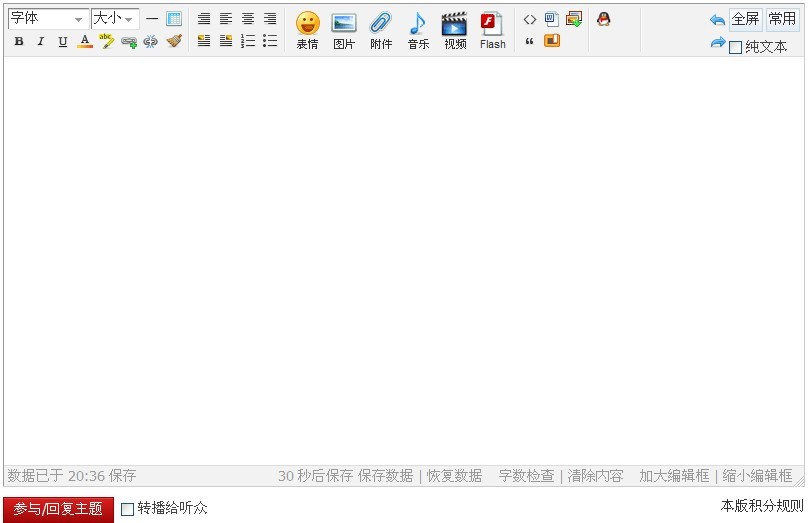Image resolution: width=811 pixels, height=523 pixels.
Task: Open the 本版积分规则 link
Action: (x=761, y=506)
